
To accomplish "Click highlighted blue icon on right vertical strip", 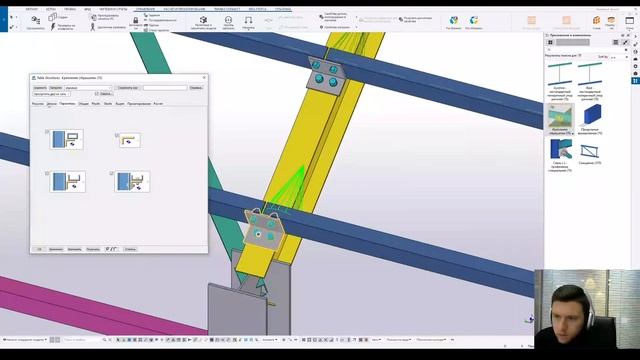I will 635,81.
